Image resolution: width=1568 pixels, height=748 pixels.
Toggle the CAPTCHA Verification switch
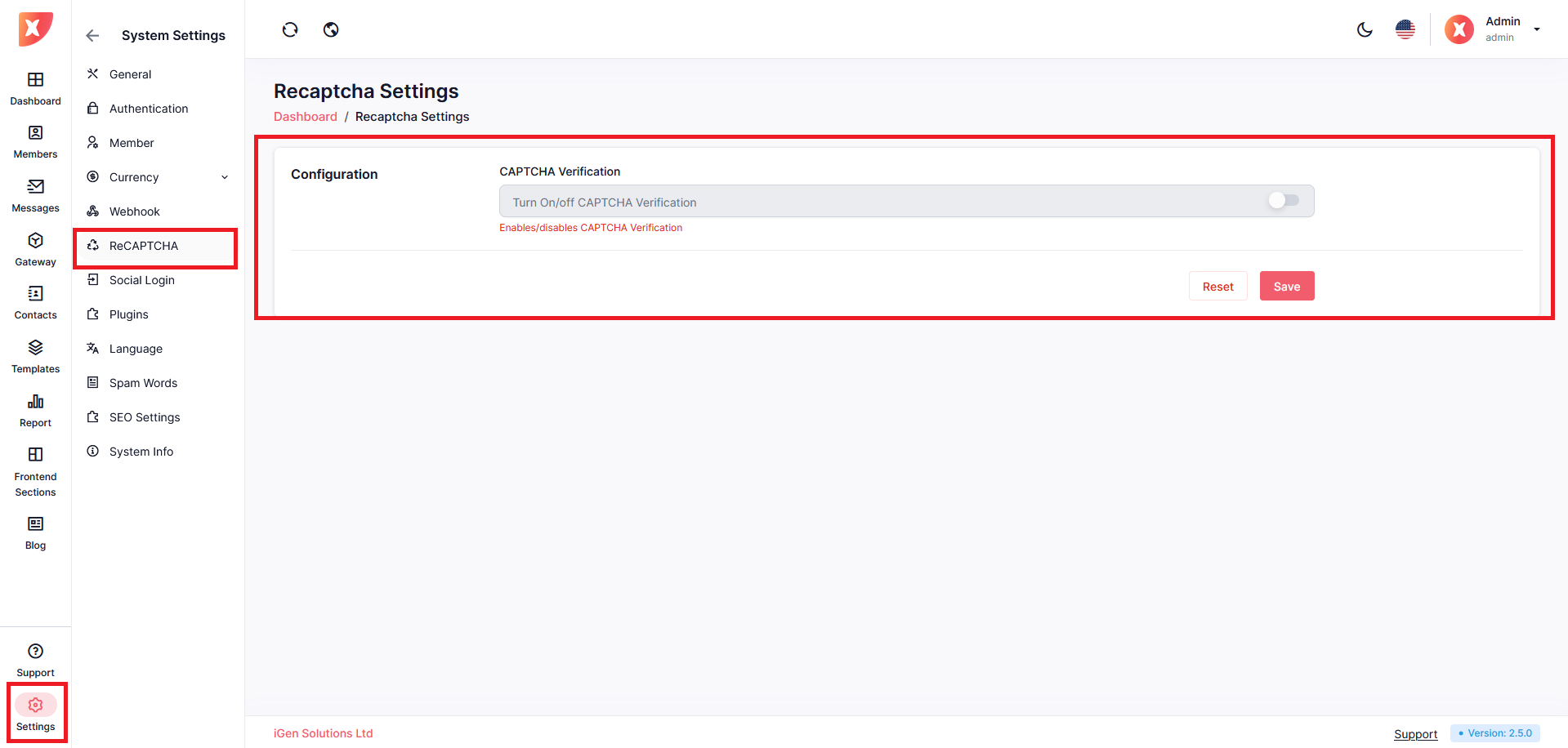tap(1283, 201)
